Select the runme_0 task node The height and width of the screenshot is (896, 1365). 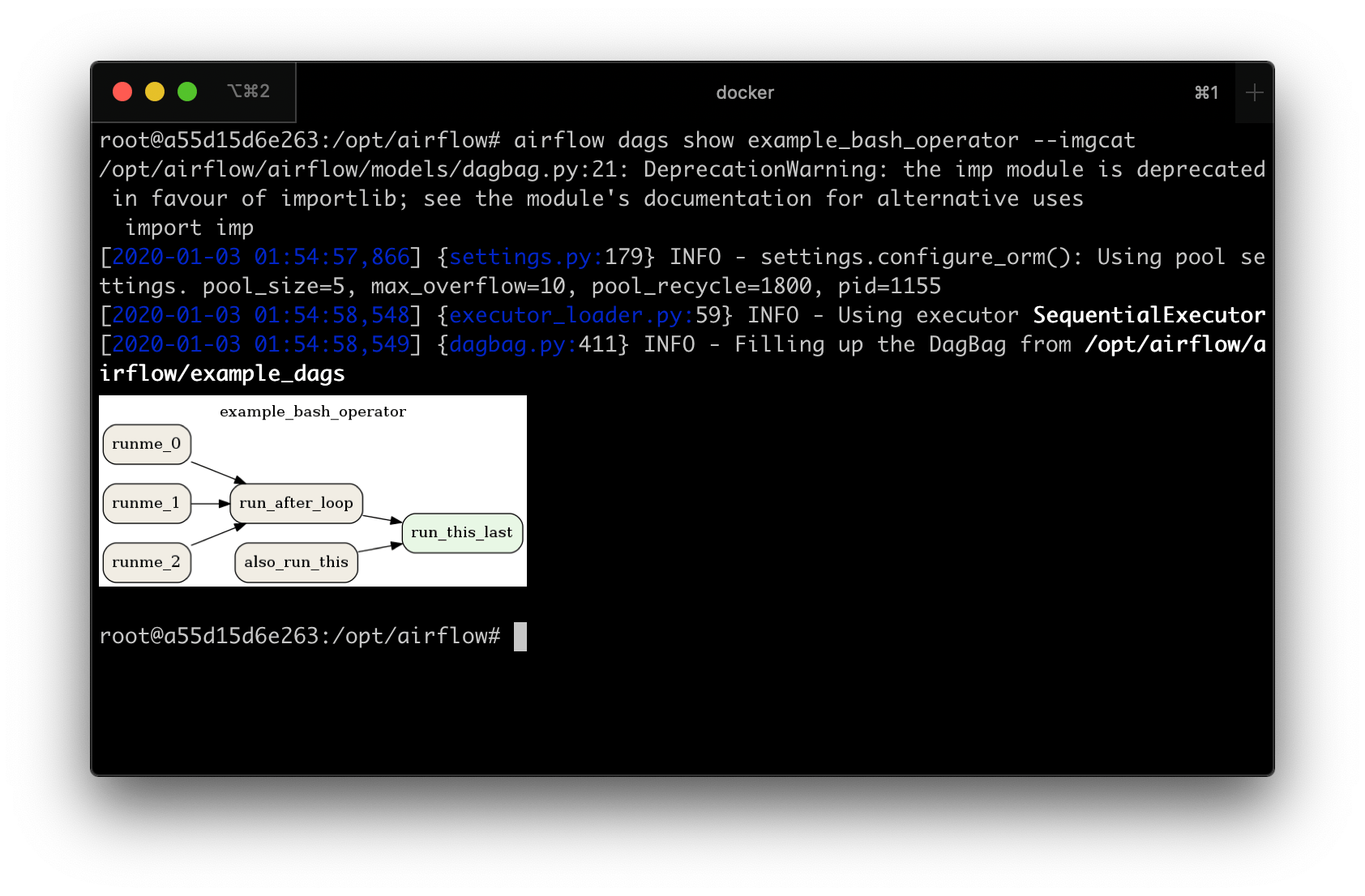point(147,444)
